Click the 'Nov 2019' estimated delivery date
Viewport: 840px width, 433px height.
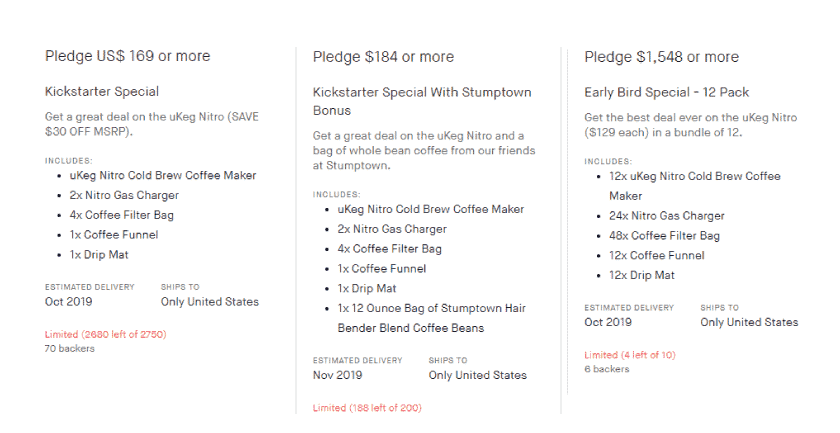[x=340, y=375]
